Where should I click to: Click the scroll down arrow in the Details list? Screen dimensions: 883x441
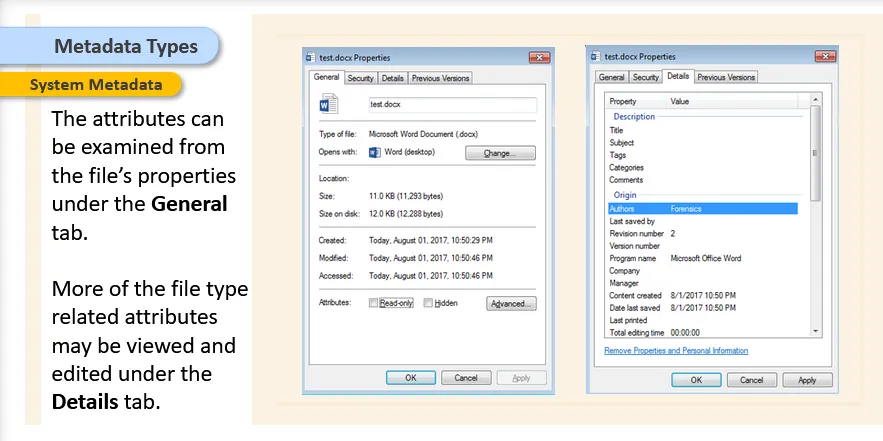coord(815,330)
